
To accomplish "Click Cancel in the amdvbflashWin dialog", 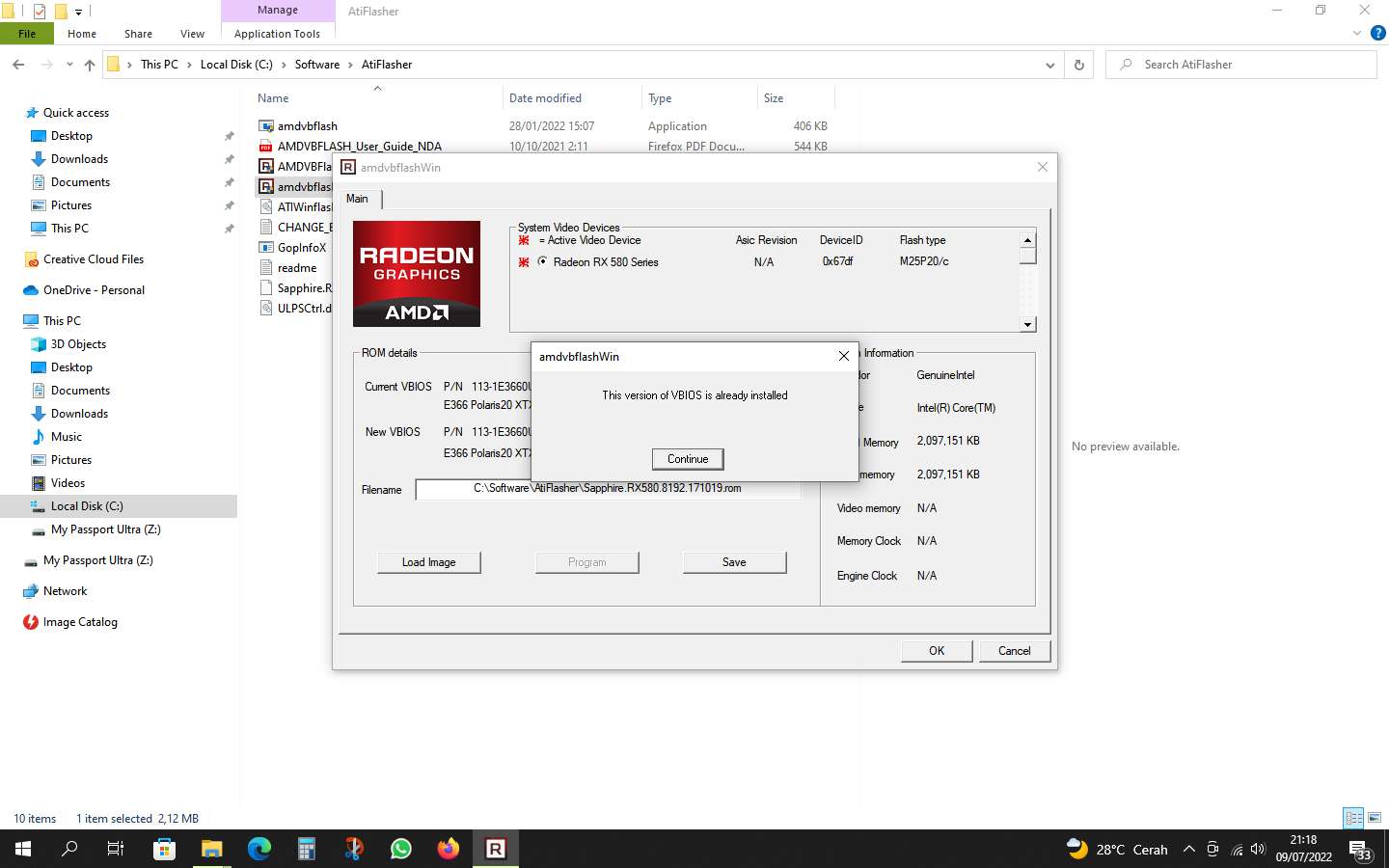I will [x=1014, y=651].
